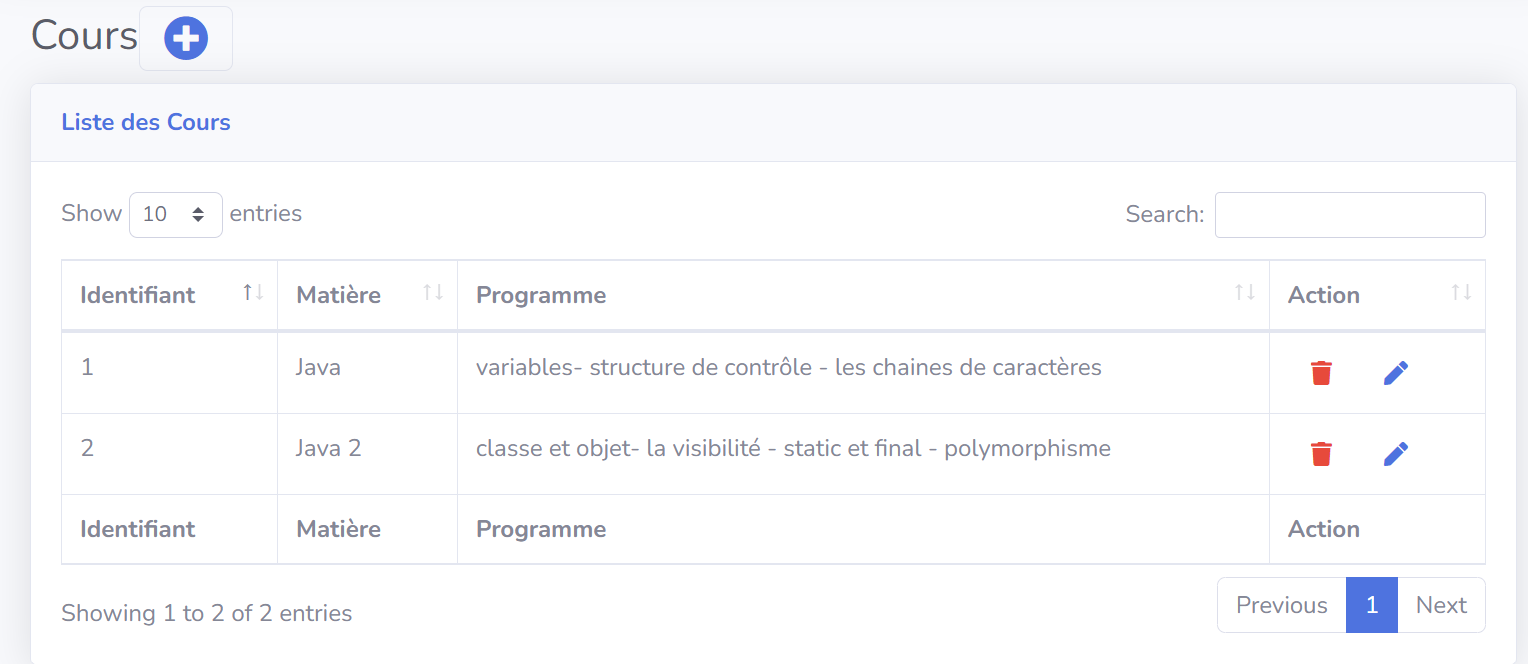Click inside the Search field

pos(1349,214)
